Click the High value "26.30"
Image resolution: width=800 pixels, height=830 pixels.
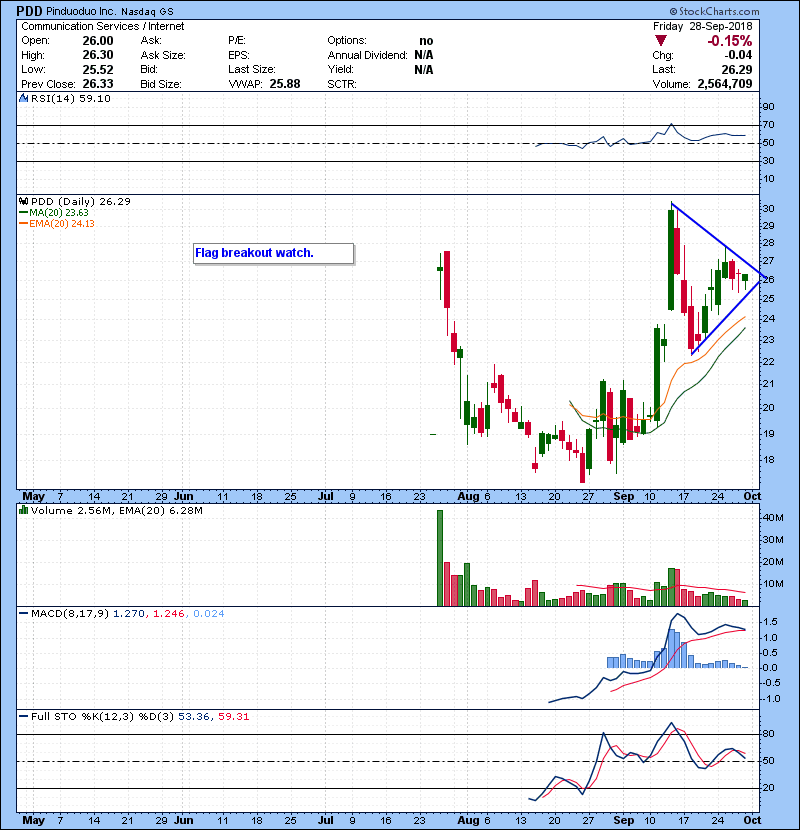98,55
